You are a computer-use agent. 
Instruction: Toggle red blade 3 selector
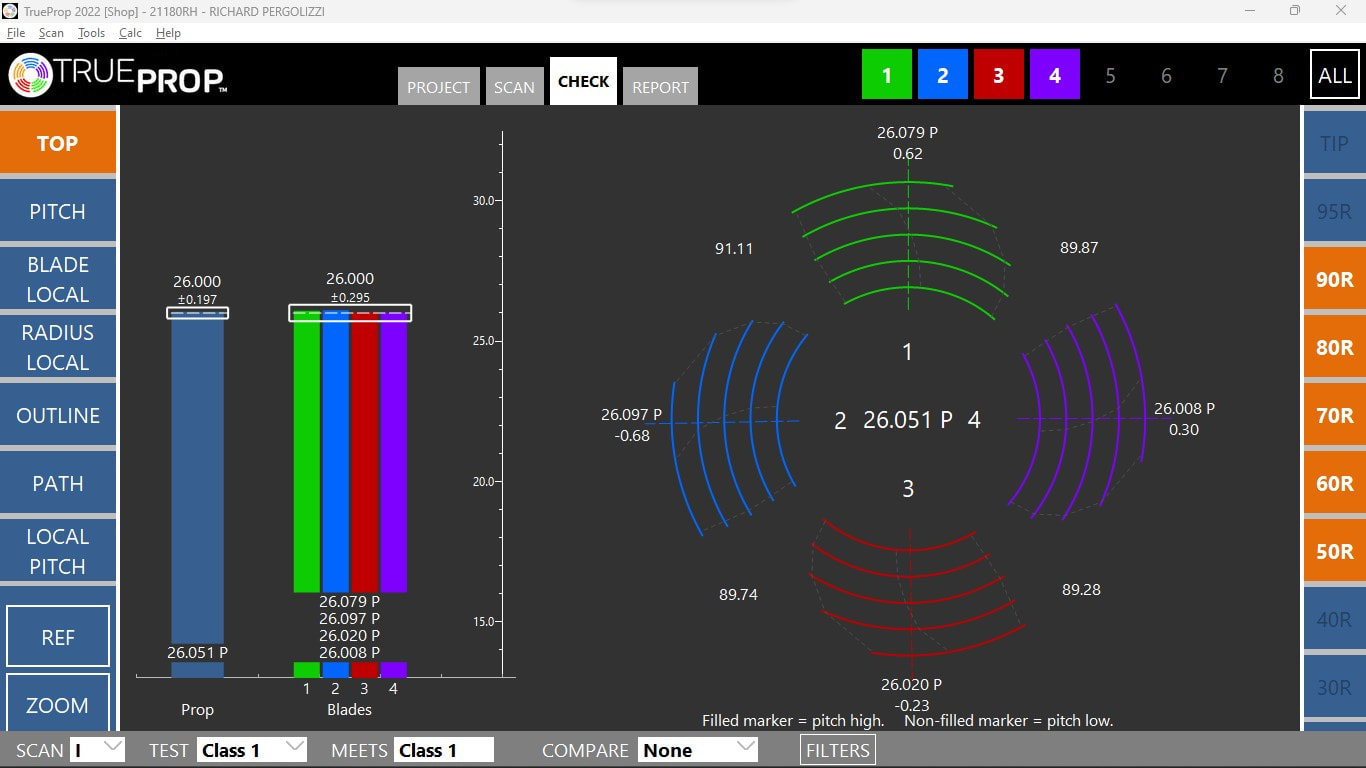(998, 75)
